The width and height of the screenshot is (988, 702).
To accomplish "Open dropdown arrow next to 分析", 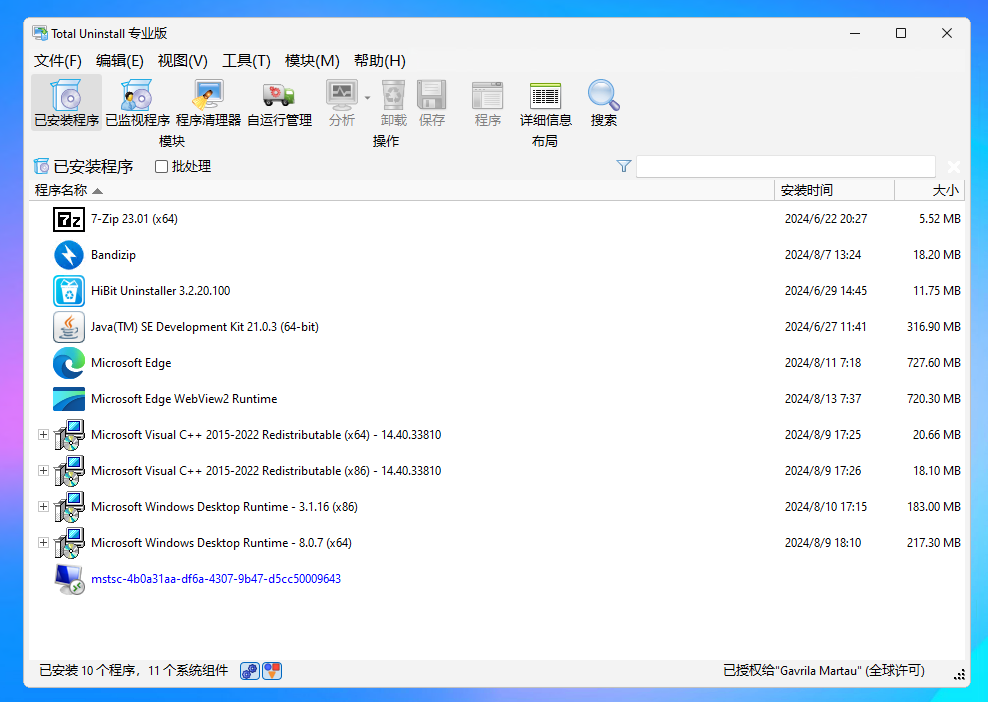I will coord(367,98).
